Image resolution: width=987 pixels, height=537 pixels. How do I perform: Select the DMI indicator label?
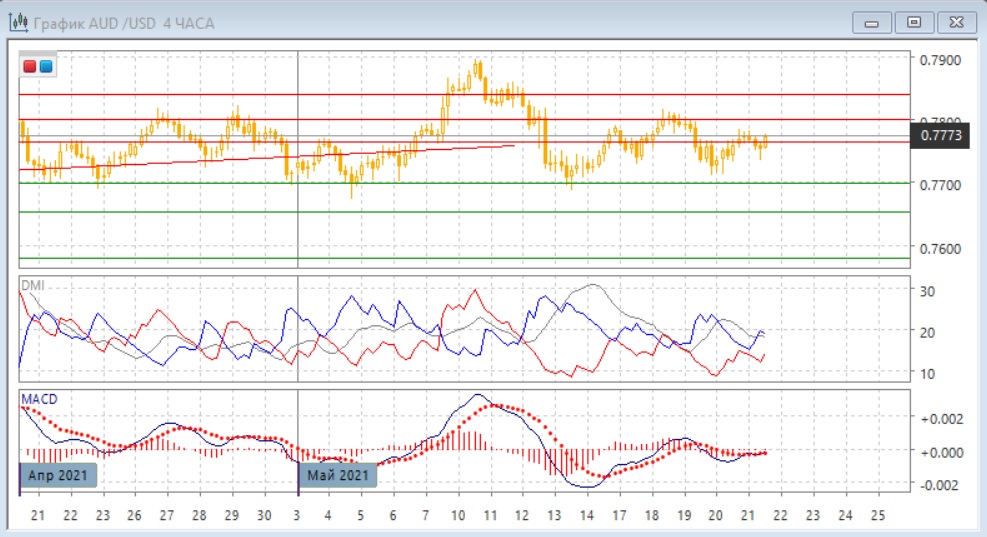(x=32, y=285)
